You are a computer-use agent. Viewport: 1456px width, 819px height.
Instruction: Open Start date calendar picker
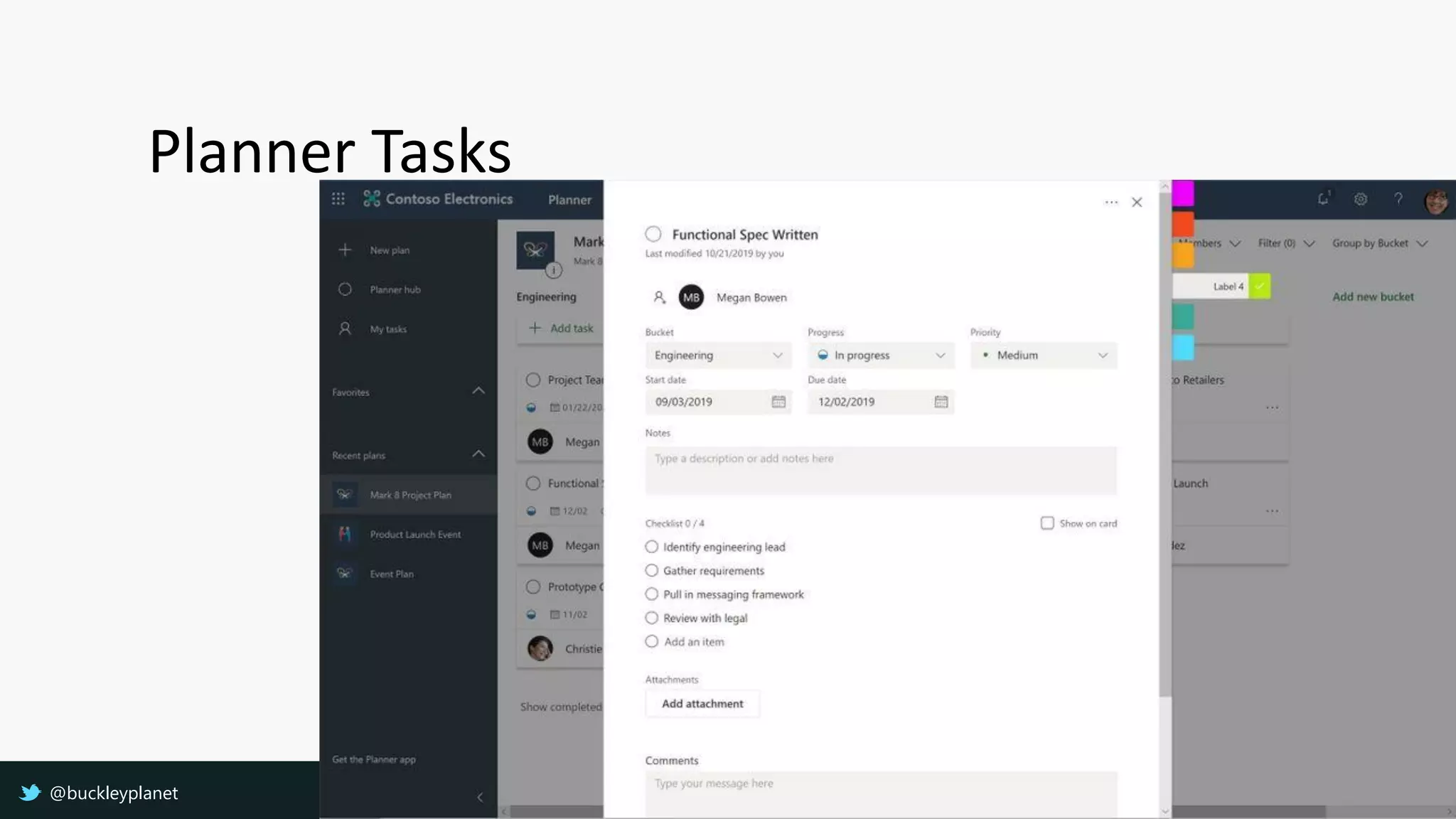click(778, 402)
